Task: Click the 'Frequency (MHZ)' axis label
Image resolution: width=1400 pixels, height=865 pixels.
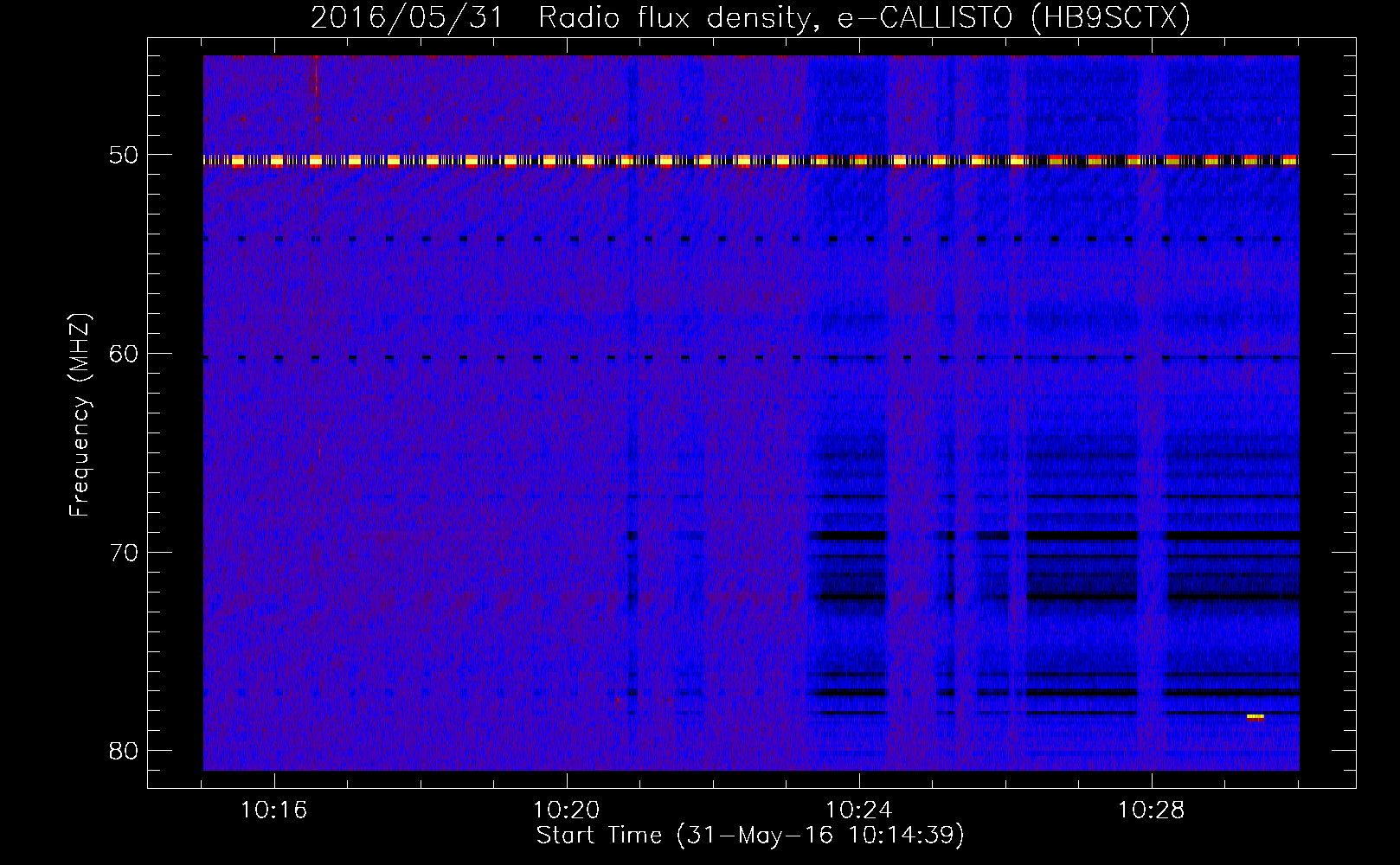Action: tap(80, 415)
